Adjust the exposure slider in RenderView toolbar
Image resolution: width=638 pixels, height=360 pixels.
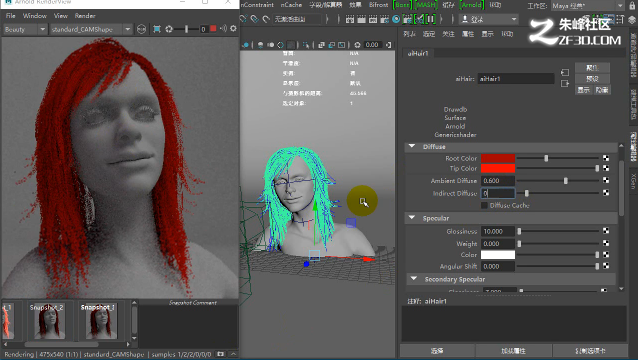[186, 29]
